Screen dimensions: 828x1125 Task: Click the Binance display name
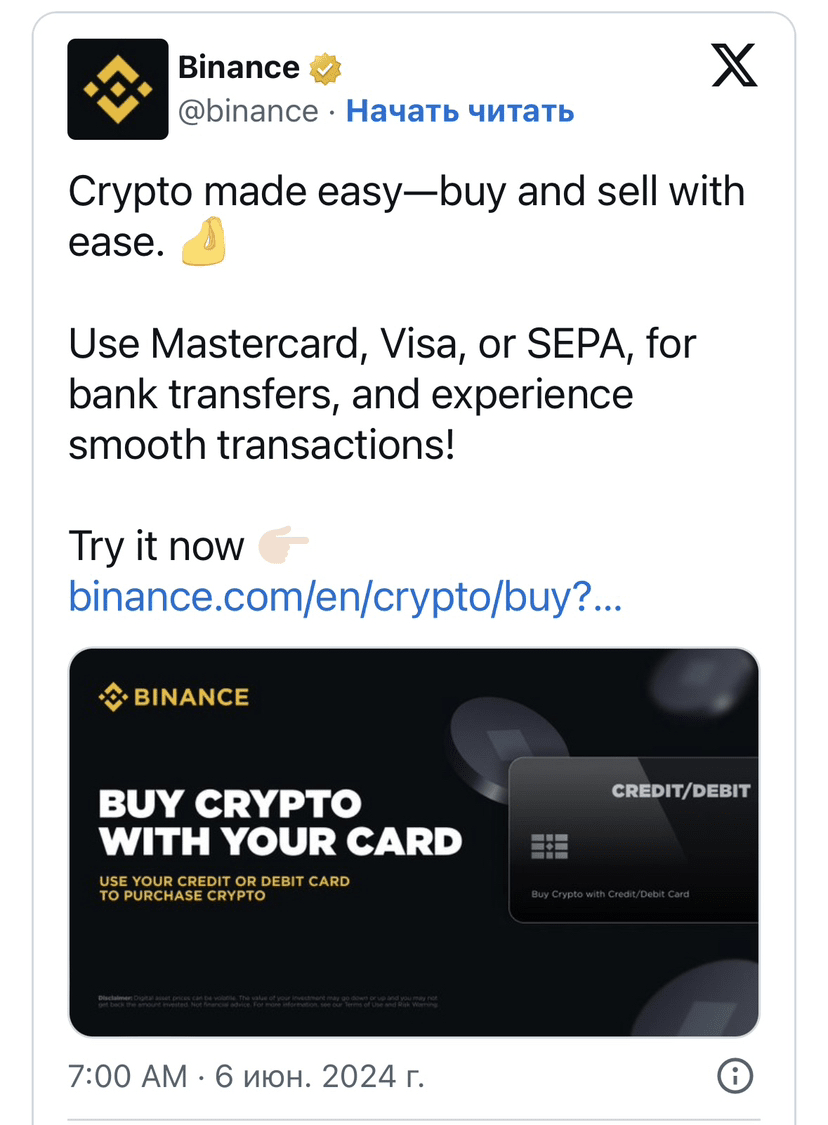(x=237, y=66)
